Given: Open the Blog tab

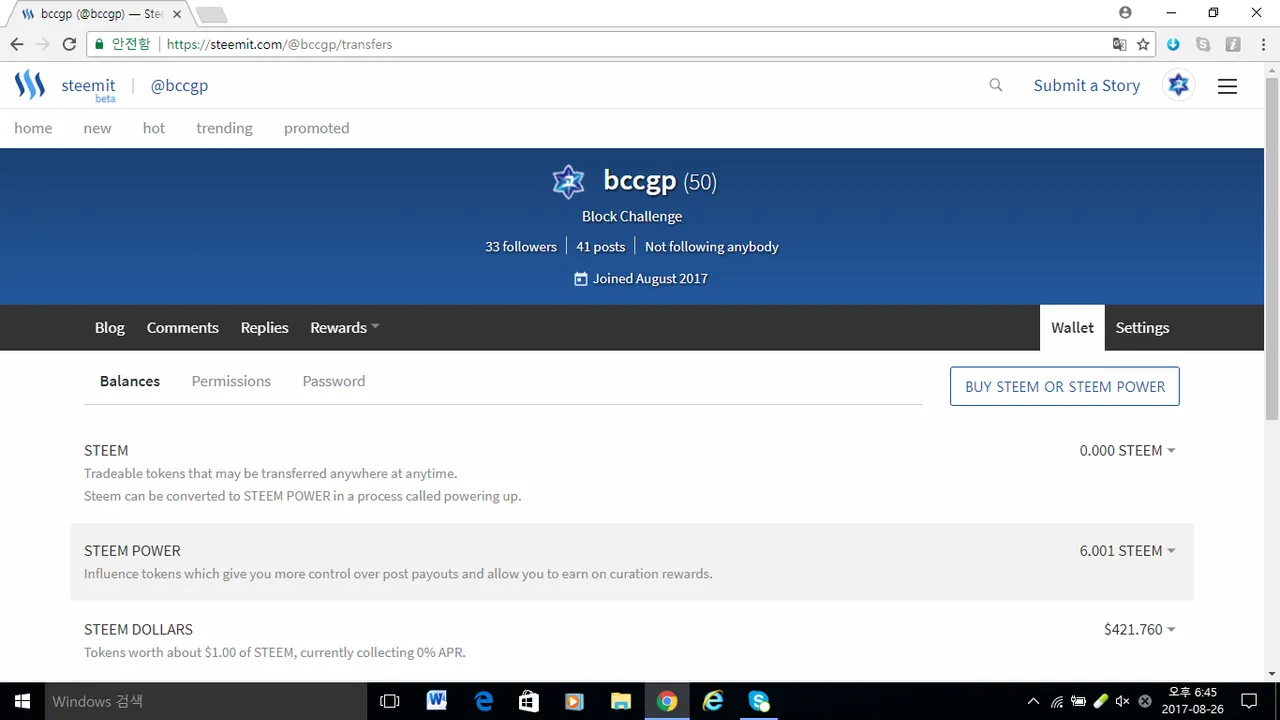Looking at the screenshot, I should pyautogui.click(x=110, y=327).
